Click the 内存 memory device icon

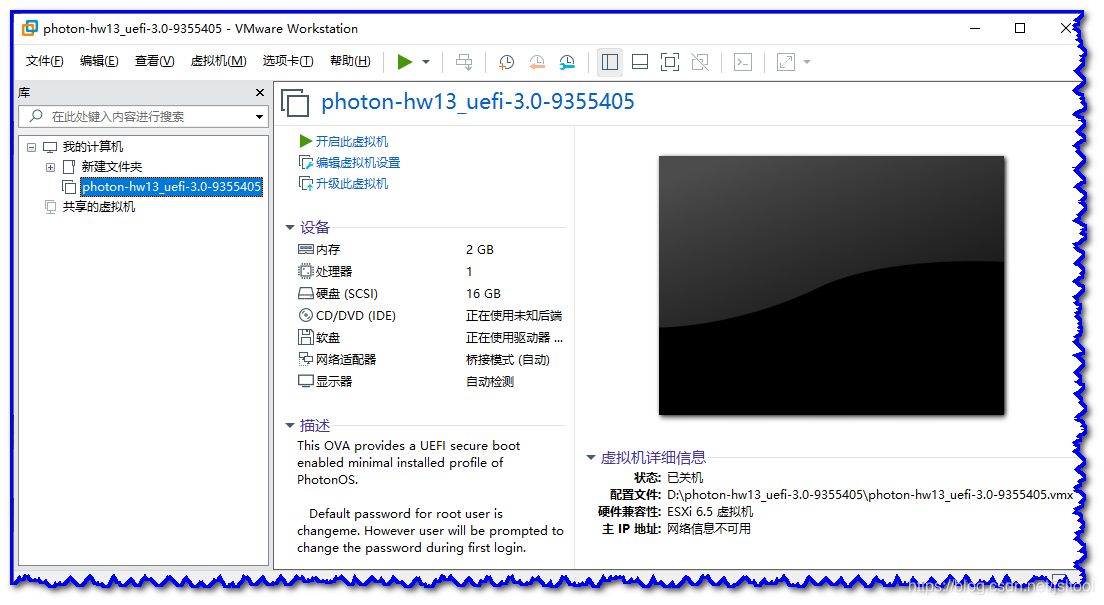(x=306, y=249)
